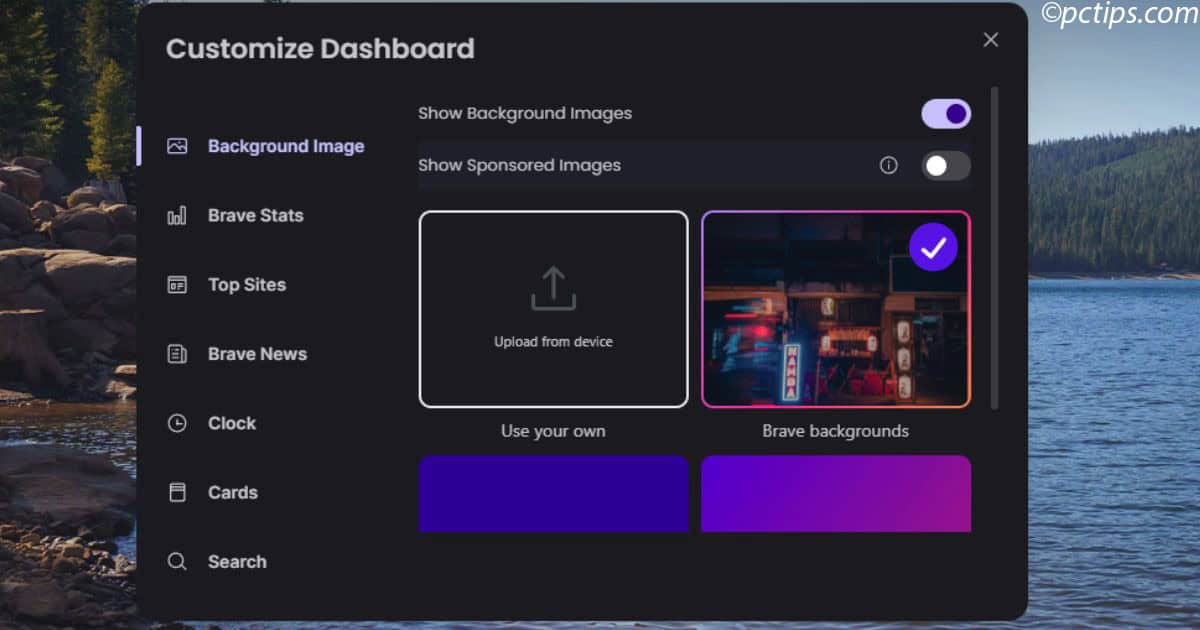
Task: Click the Clock icon in sidebar
Action: (177, 423)
